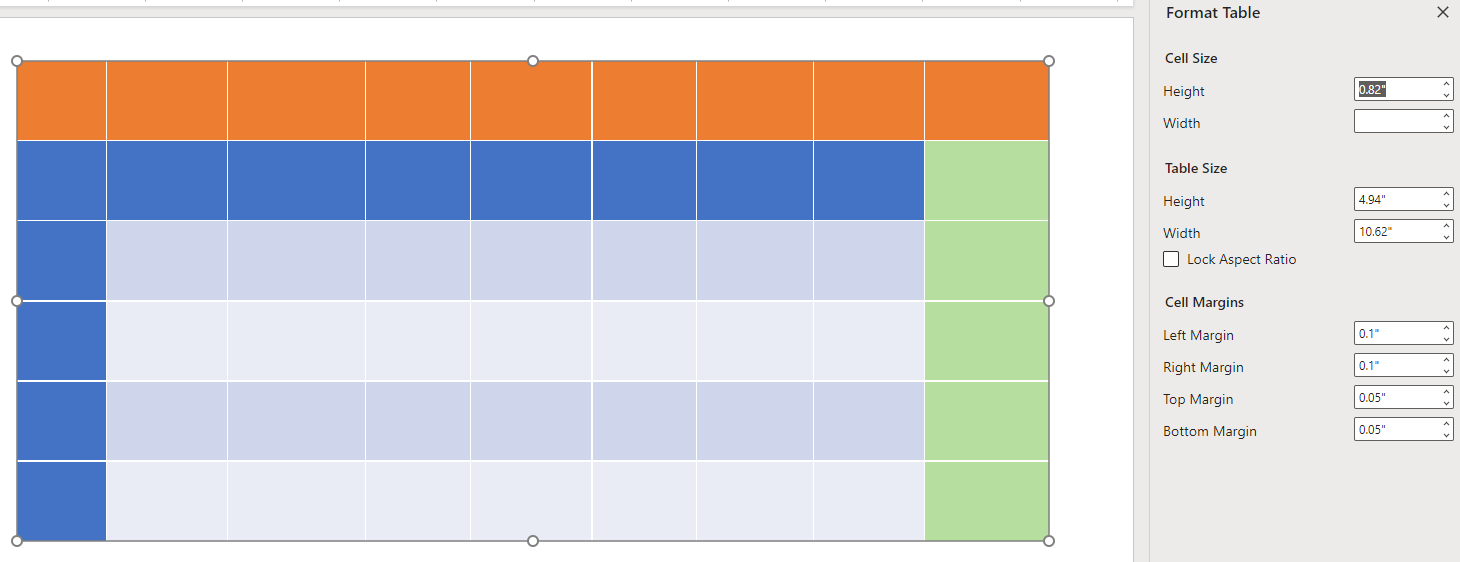Click the Cell Size Height field
The width and height of the screenshot is (1460, 562).
pos(1397,90)
